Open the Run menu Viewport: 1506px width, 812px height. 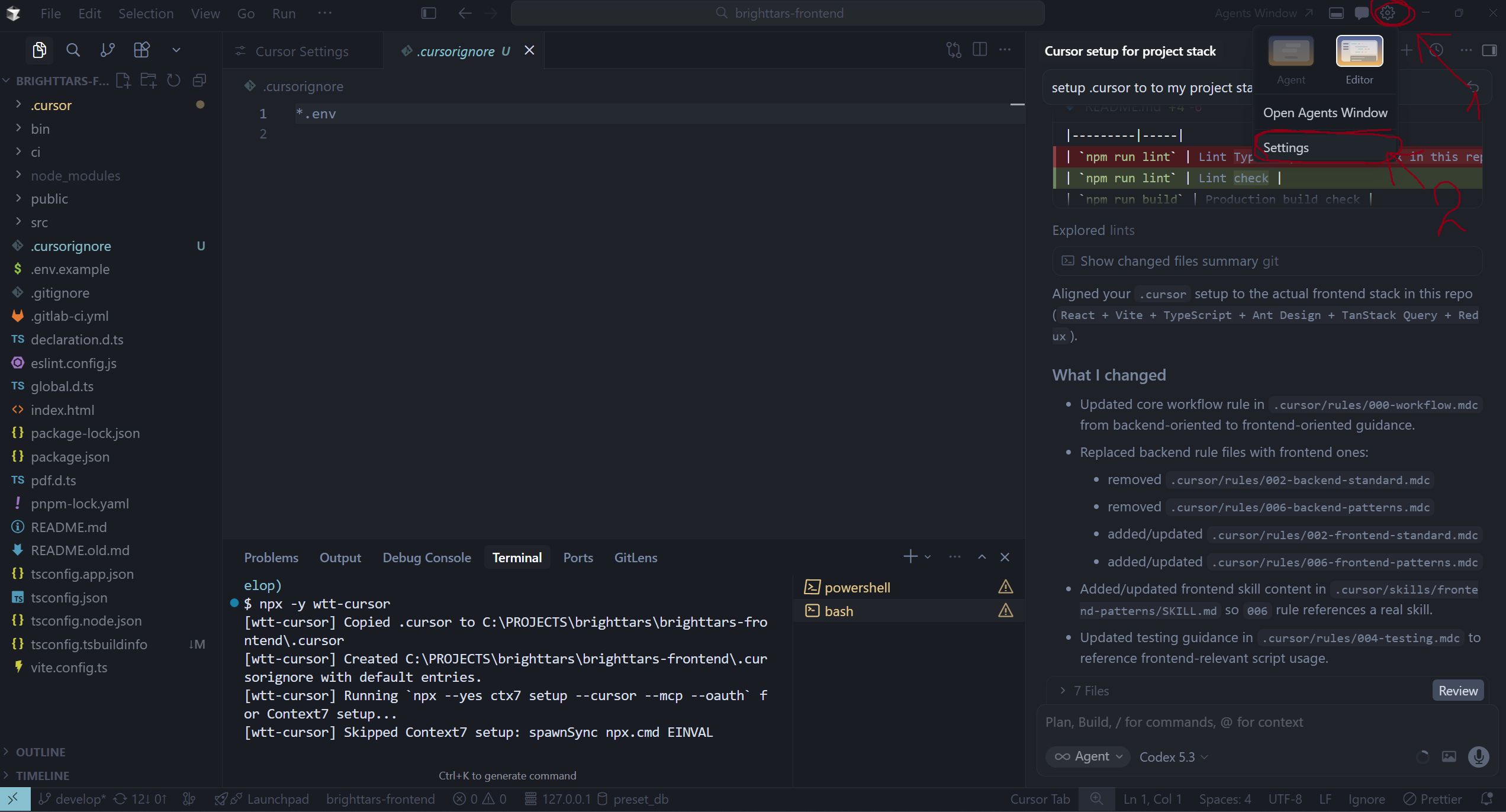click(284, 13)
